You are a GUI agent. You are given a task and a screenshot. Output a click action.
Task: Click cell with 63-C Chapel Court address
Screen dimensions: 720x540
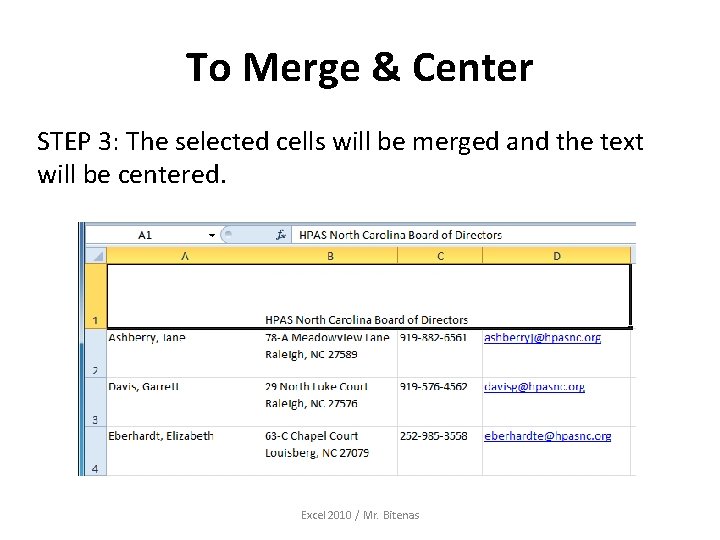point(330,451)
